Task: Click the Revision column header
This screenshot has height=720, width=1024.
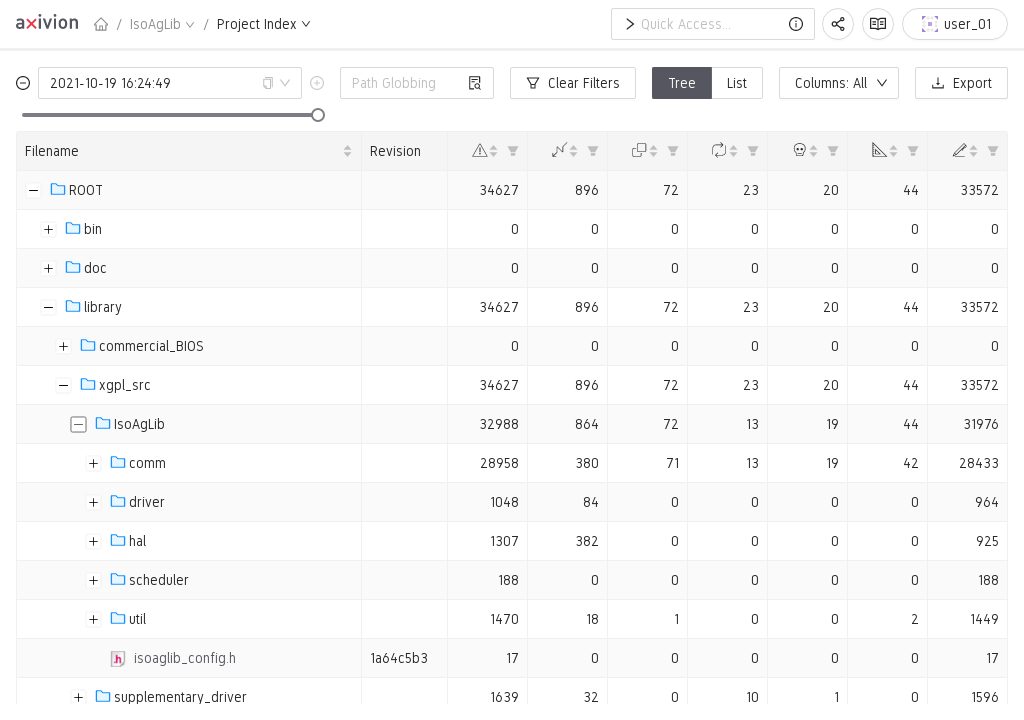Action: (394, 151)
